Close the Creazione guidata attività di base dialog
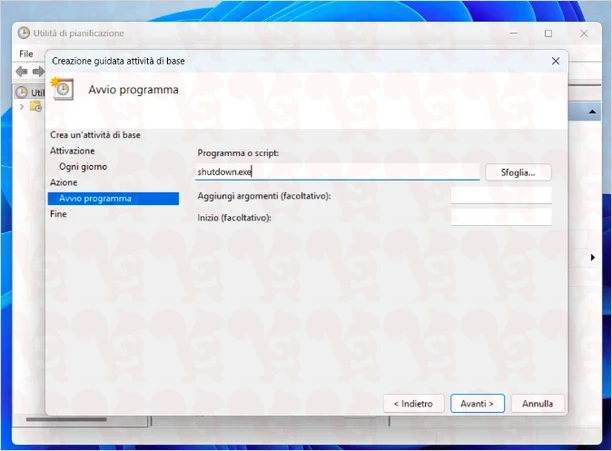This screenshot has width=612, height=451. point(555,61)
